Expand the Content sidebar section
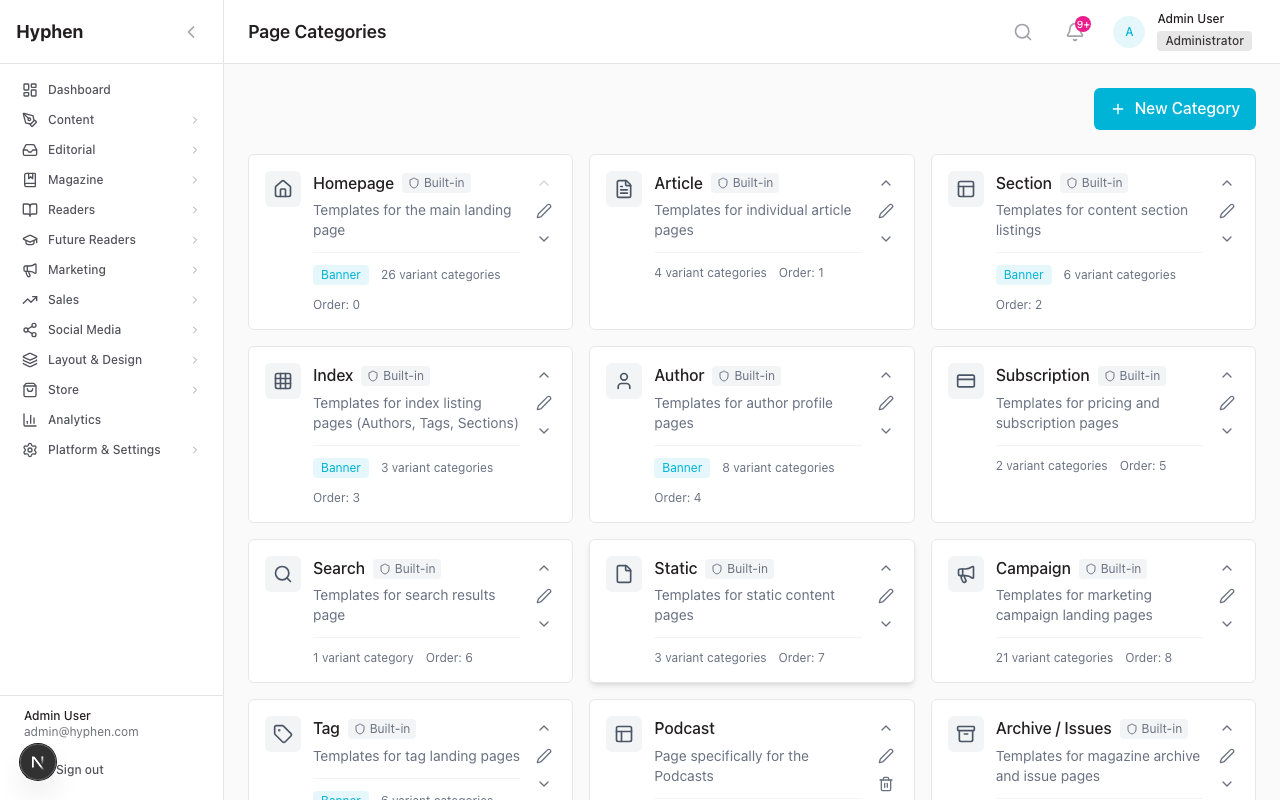This screenshot has width=1280, height=800. click(x=71, y=119)
